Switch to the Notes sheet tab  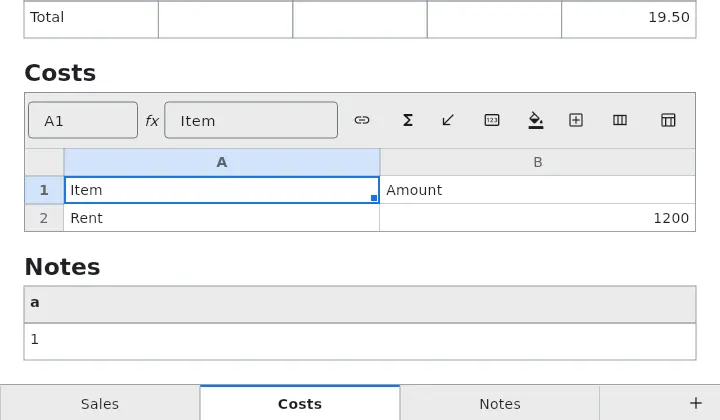point(500,403)
